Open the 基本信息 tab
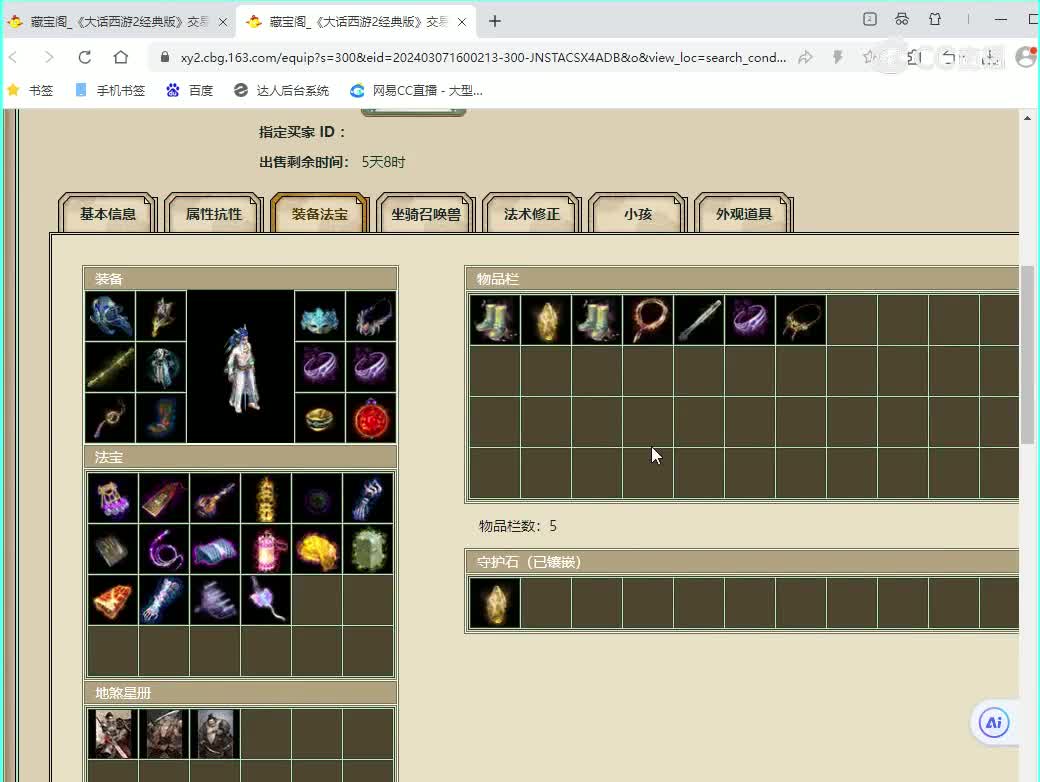 click(x=107, y=214)
